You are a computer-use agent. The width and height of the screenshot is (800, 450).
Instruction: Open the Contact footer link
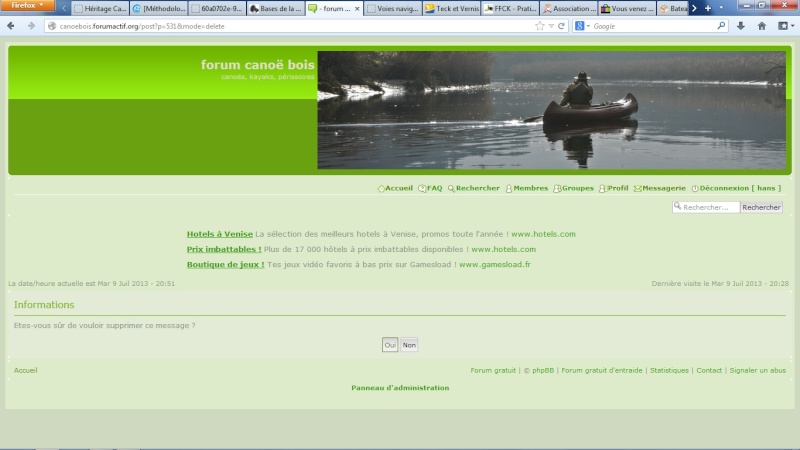tap(709, 370)
